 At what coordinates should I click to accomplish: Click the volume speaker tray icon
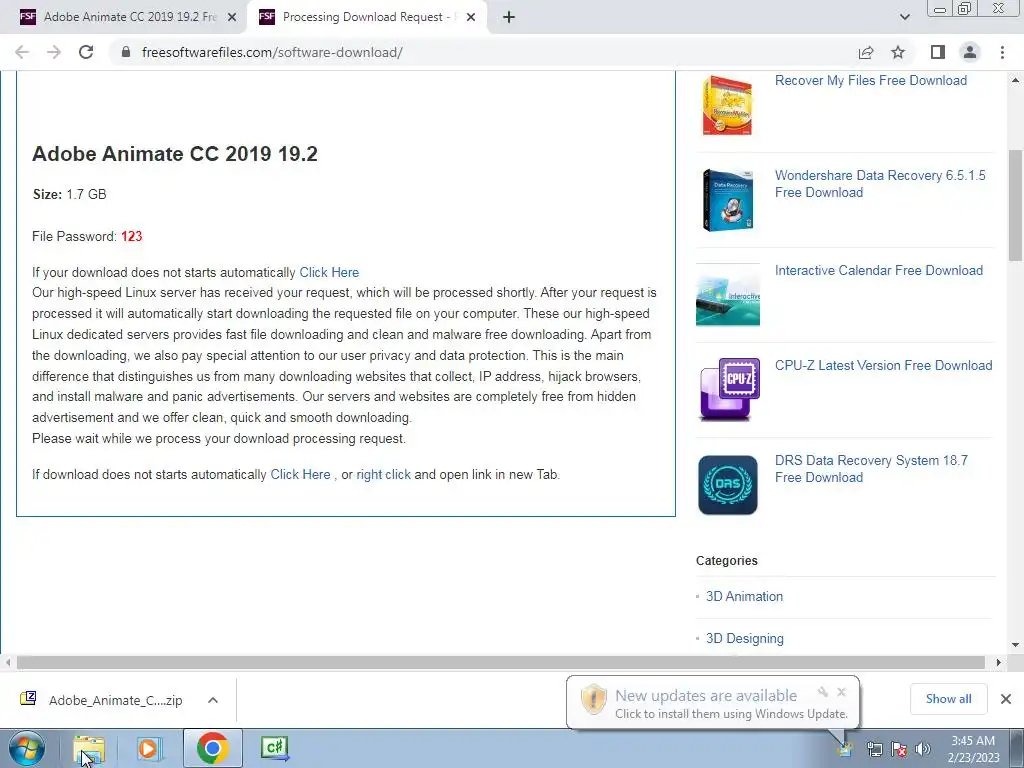pos(923,749)
